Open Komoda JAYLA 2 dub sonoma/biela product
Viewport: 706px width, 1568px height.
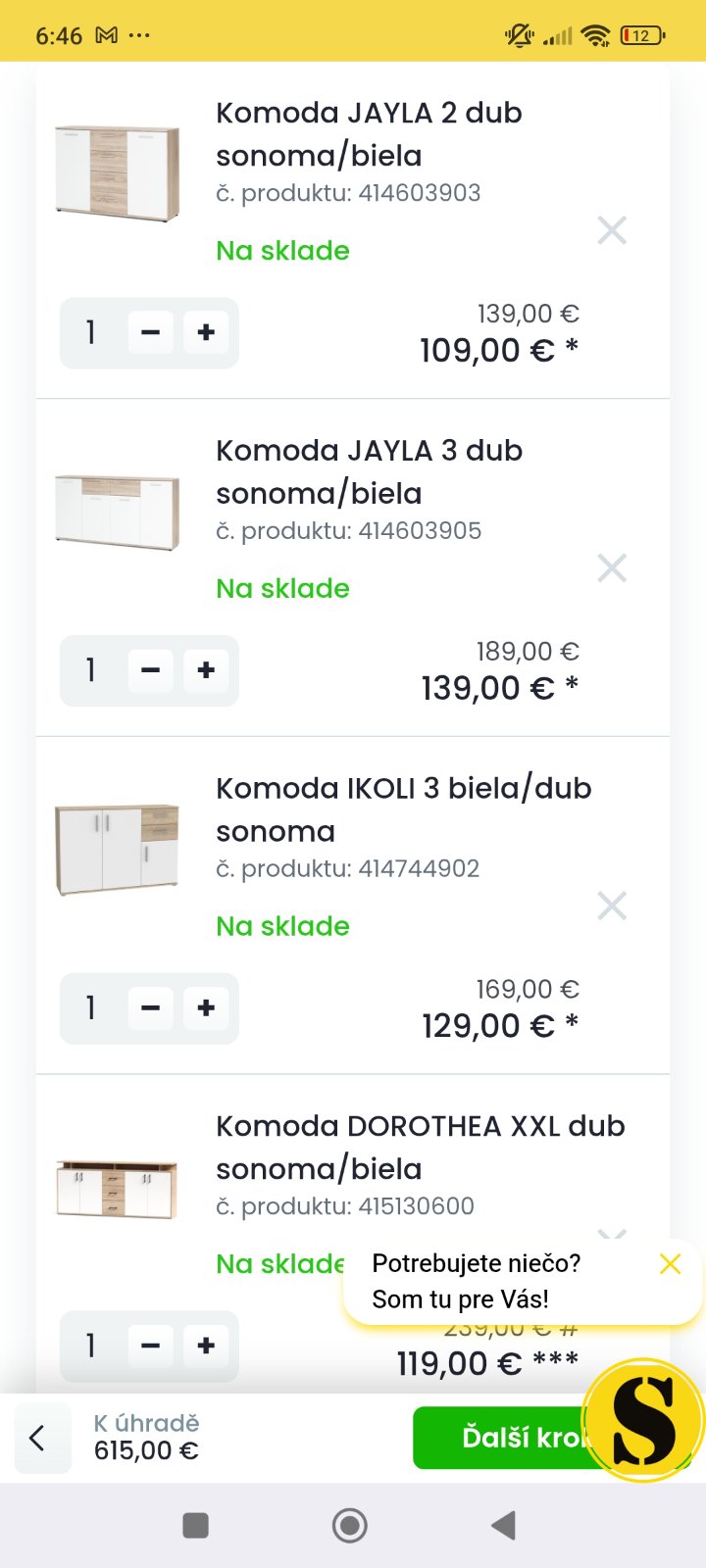pos(369,134)
